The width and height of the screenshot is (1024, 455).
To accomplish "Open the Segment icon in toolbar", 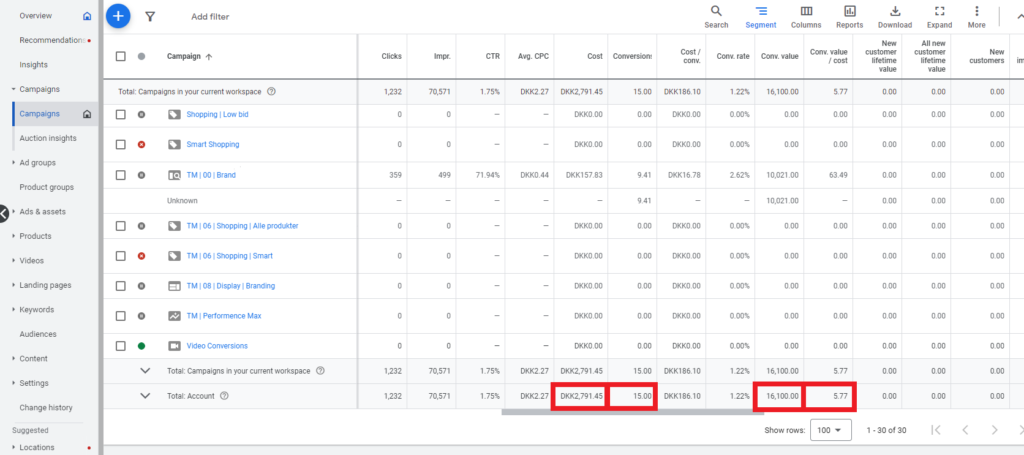I will point(761,12).
